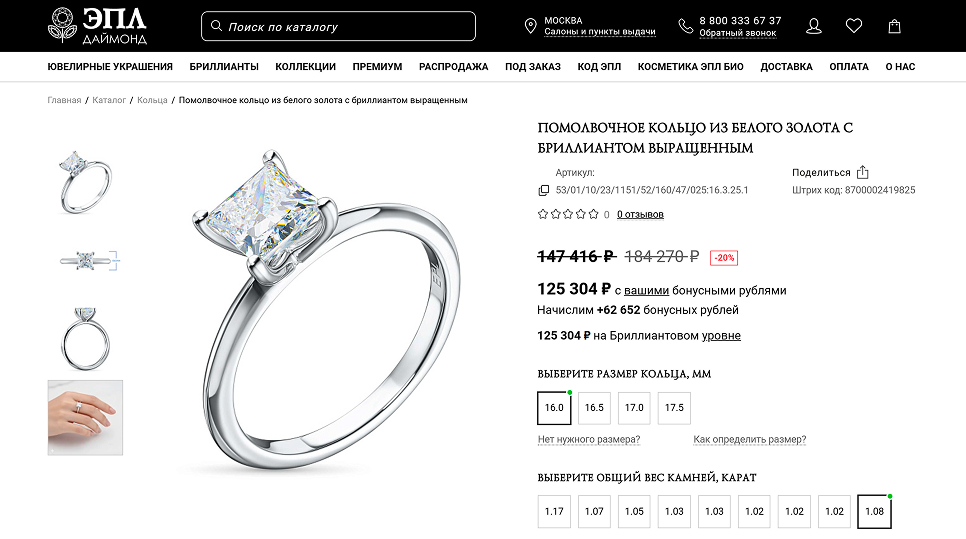This screenshot has height=539, width=966.
Task: Click the ЭПЛ Даймонд logo
Action: click(x=97, y=26)
